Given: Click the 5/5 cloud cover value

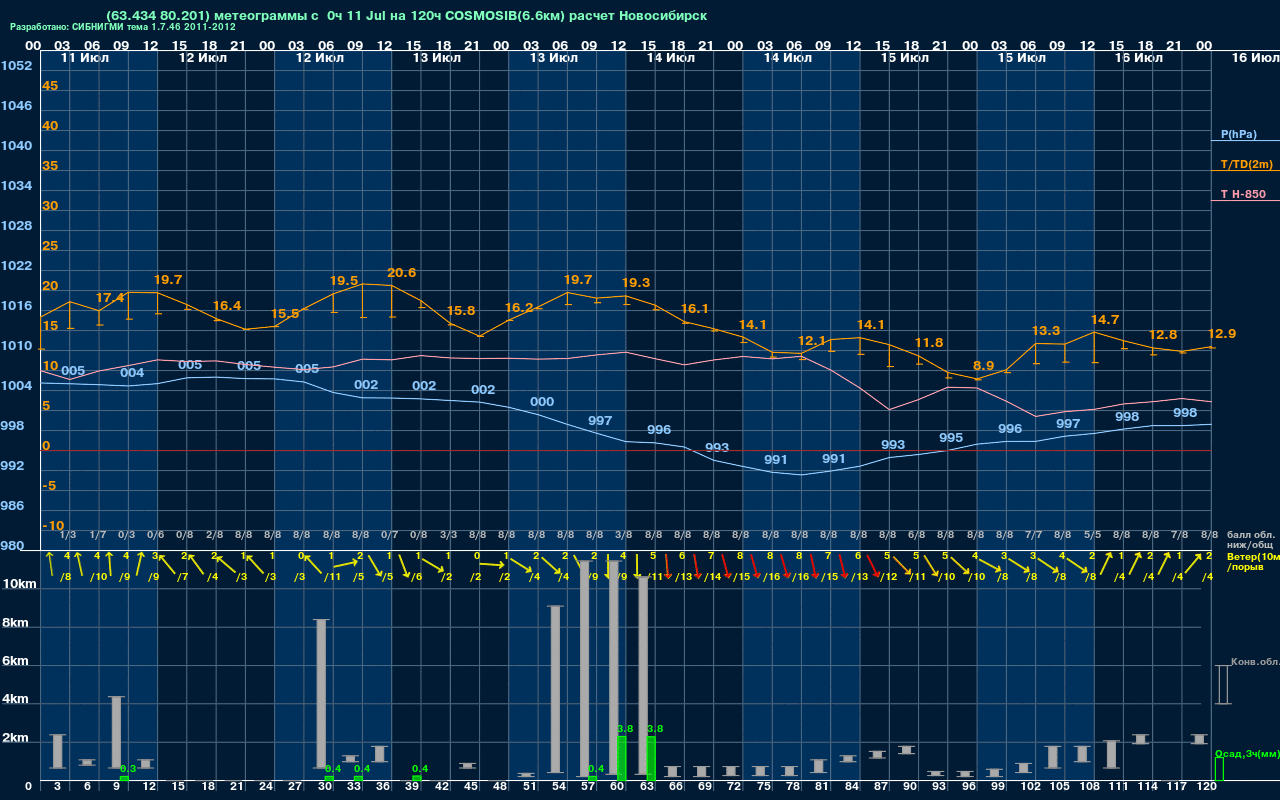Looking at the screenshot, I should 1092,536.
